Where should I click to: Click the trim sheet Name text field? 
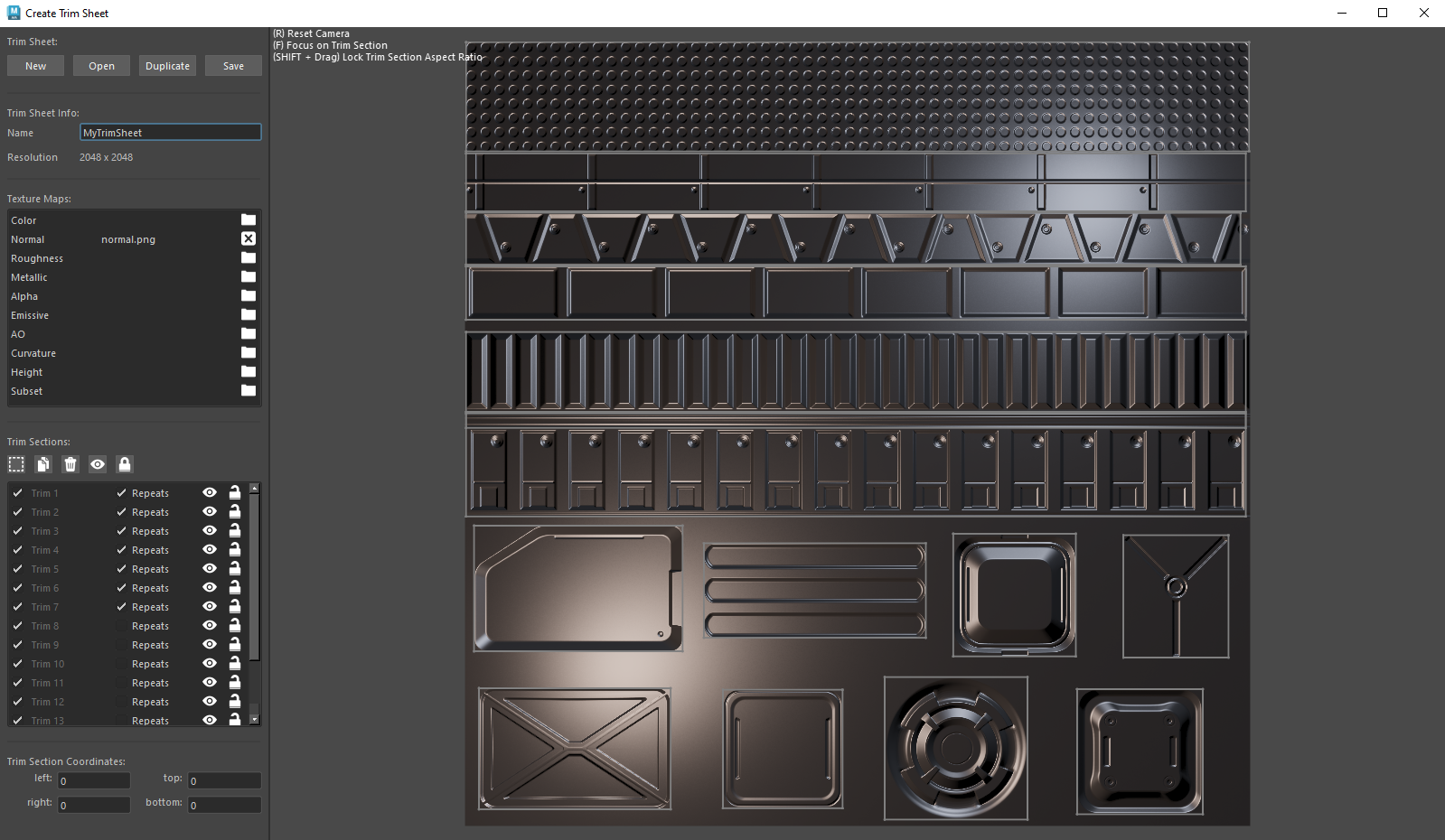coord(170,133)
